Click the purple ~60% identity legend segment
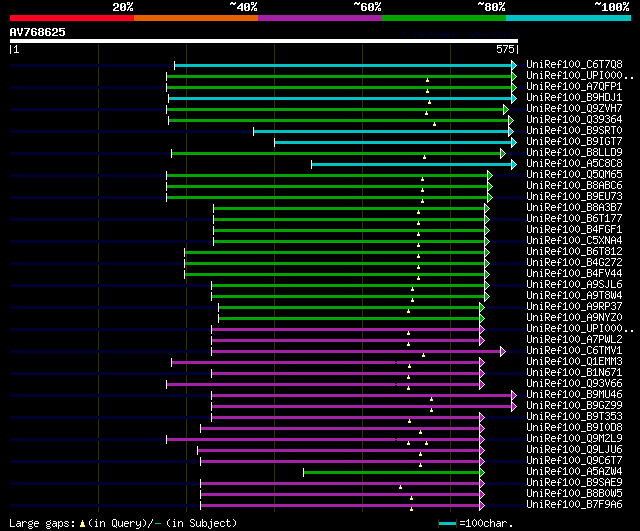The image size is (640, 531). pyautogui.click(x=320, y=18)
